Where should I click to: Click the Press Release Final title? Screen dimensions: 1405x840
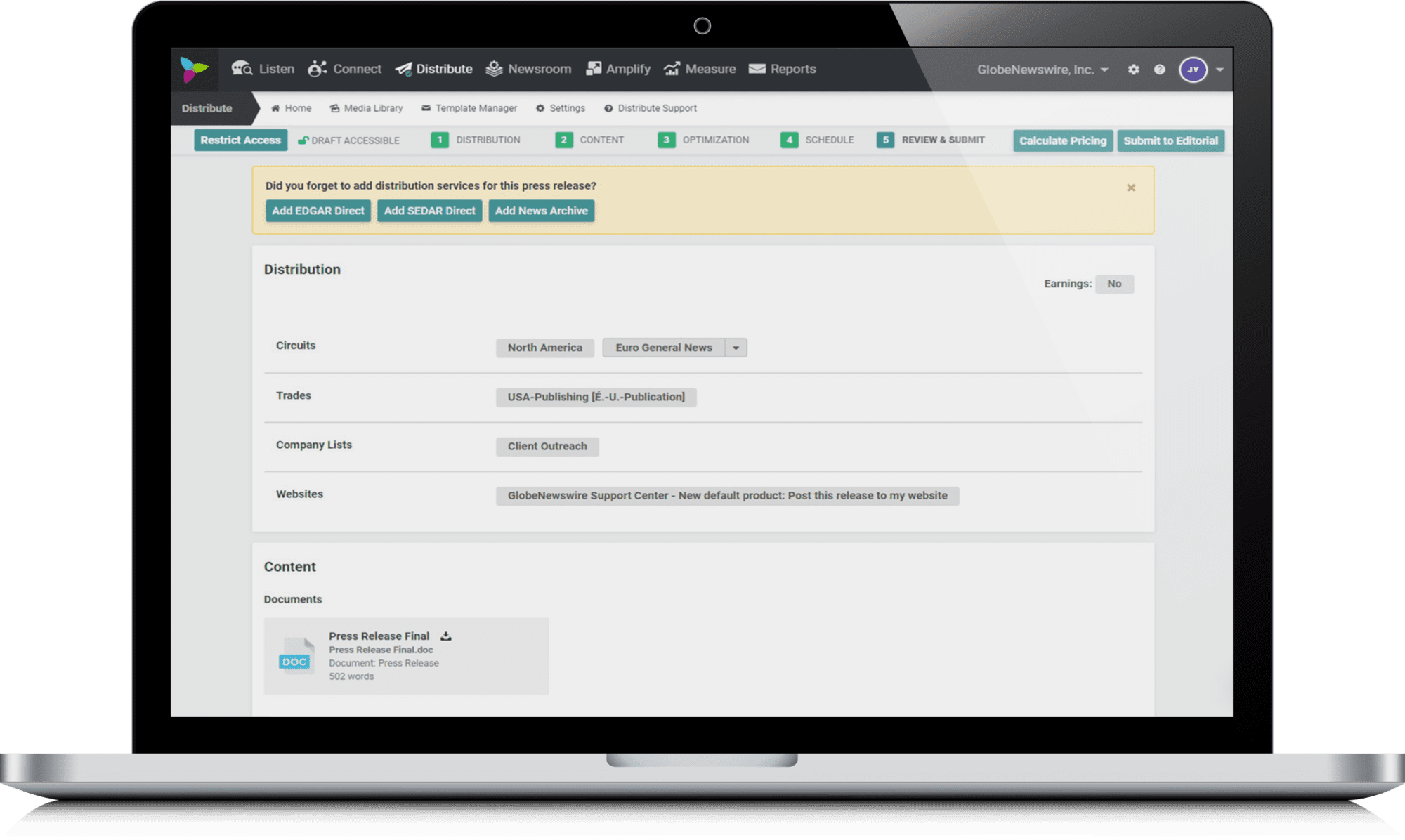(379, 636)
